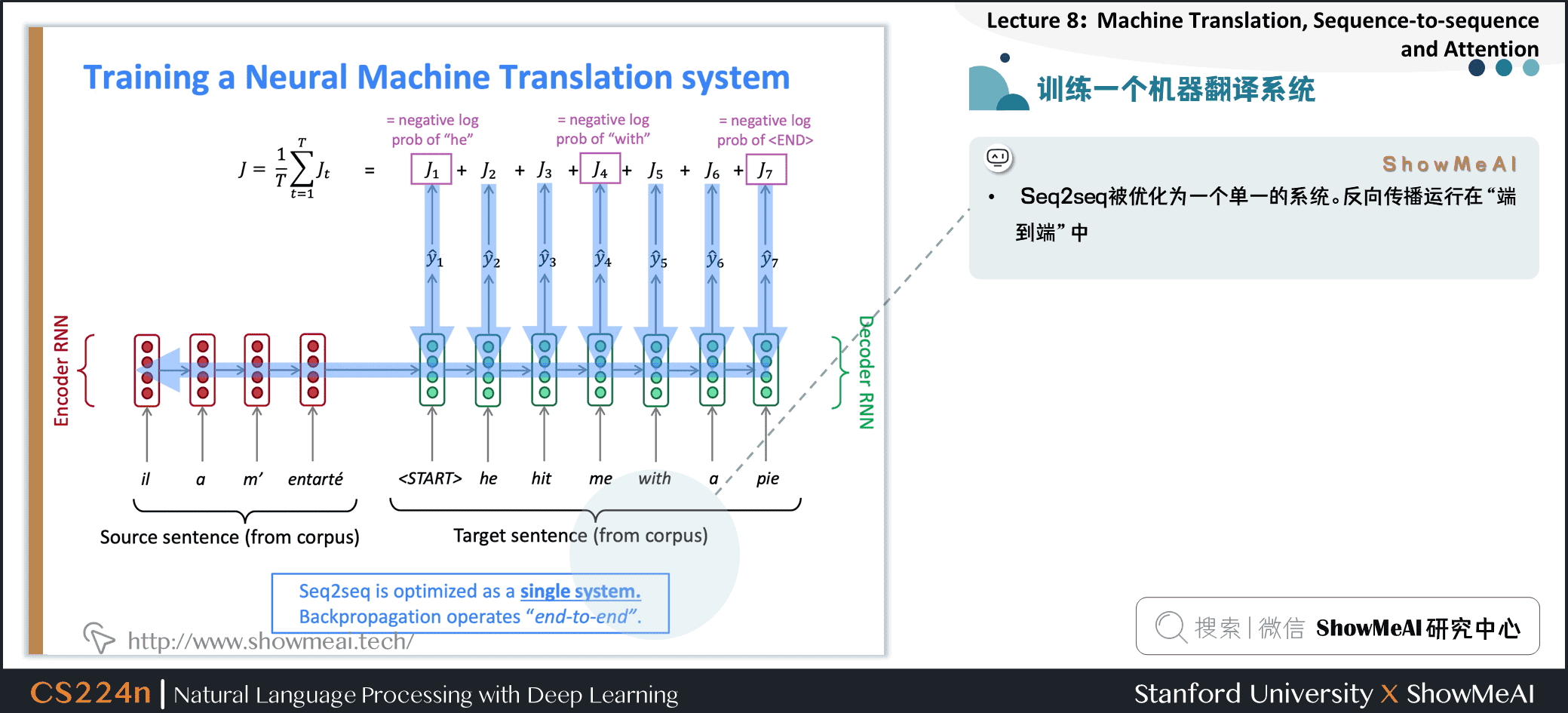
Task: Click 'Natural Language Processing with Deep Learning' footer
Action: point(426,694)
